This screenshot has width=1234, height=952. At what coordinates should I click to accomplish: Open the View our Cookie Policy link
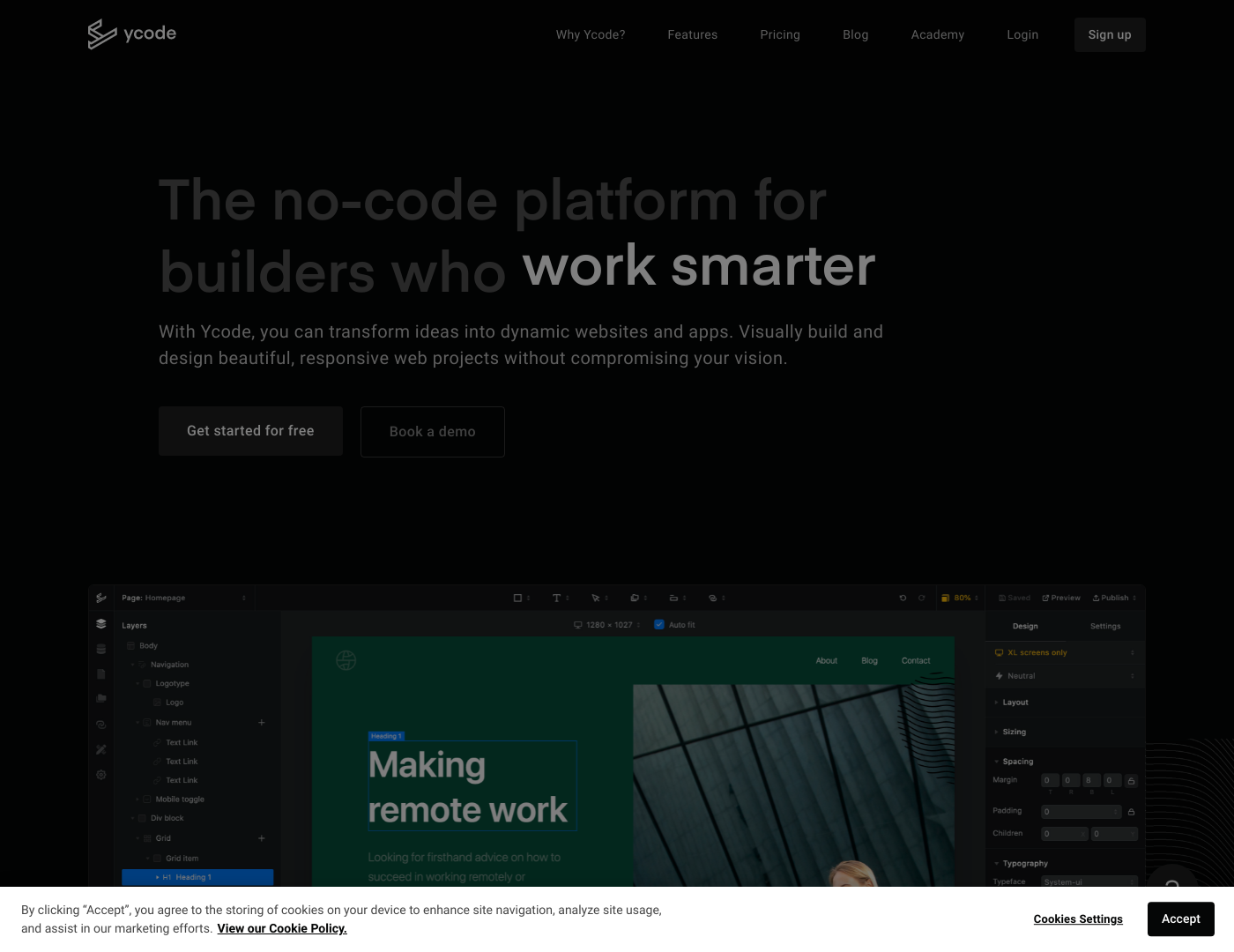[282, 928]
